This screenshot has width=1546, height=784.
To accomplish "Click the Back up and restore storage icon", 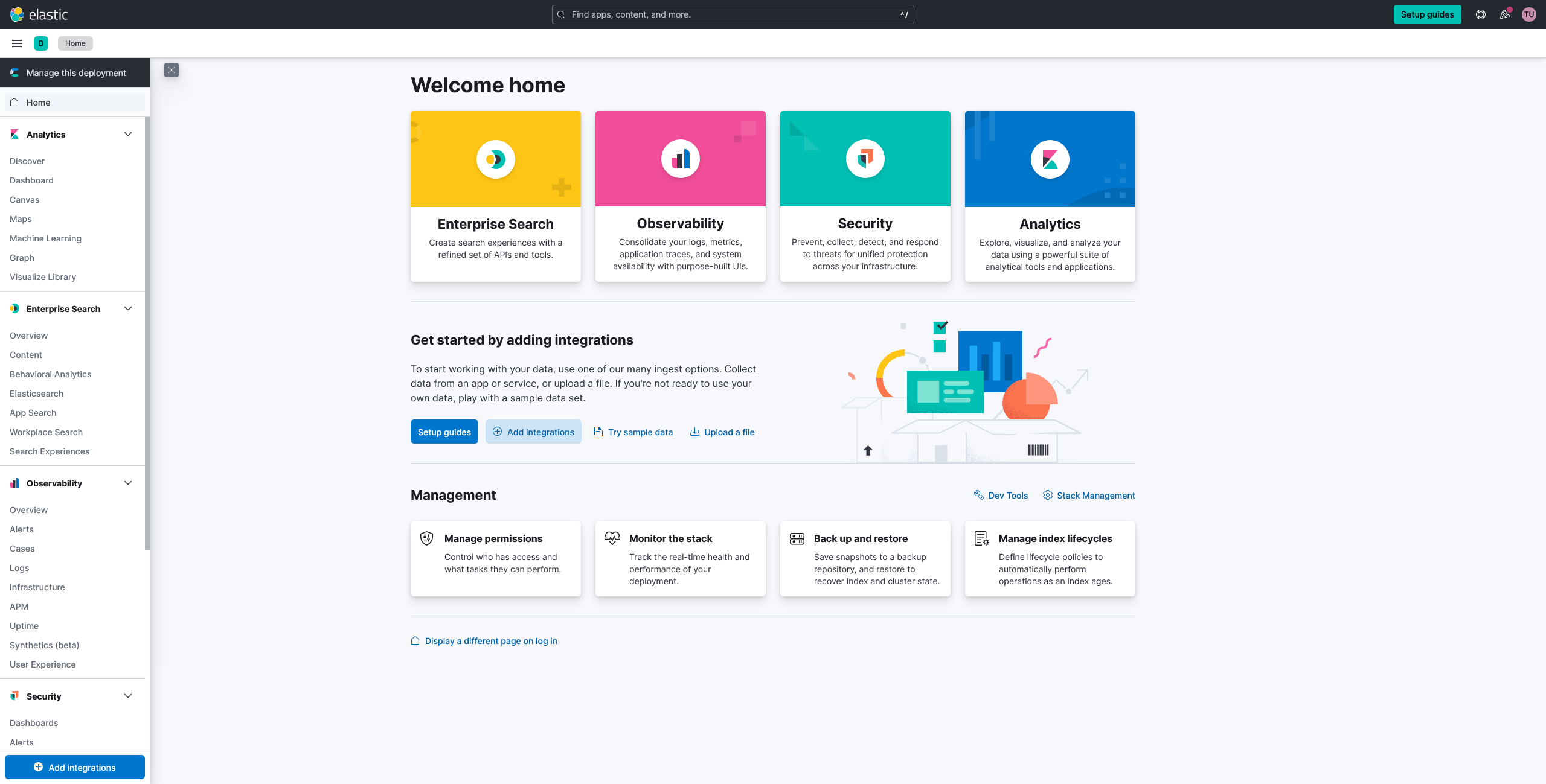I will 797,538.
